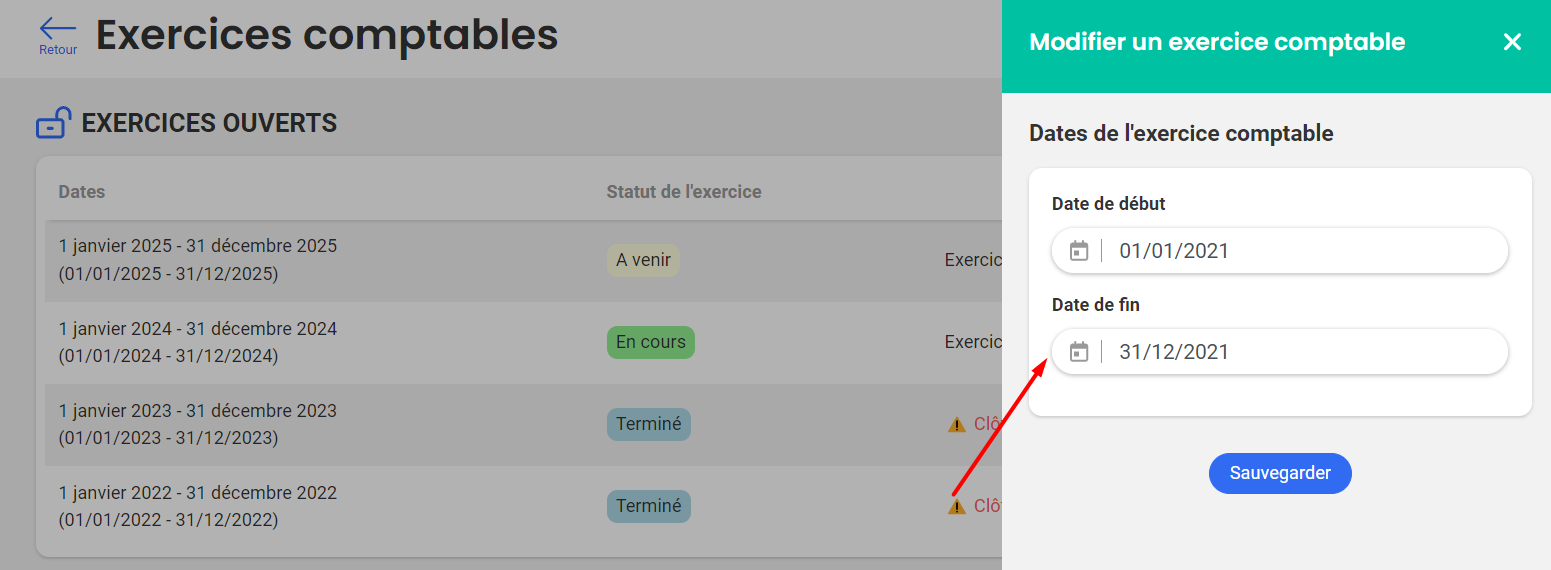Viewport: 1551px width, 570px height.
Task: Click the Statut de l'exercice column header
Action: click(684, 192)
